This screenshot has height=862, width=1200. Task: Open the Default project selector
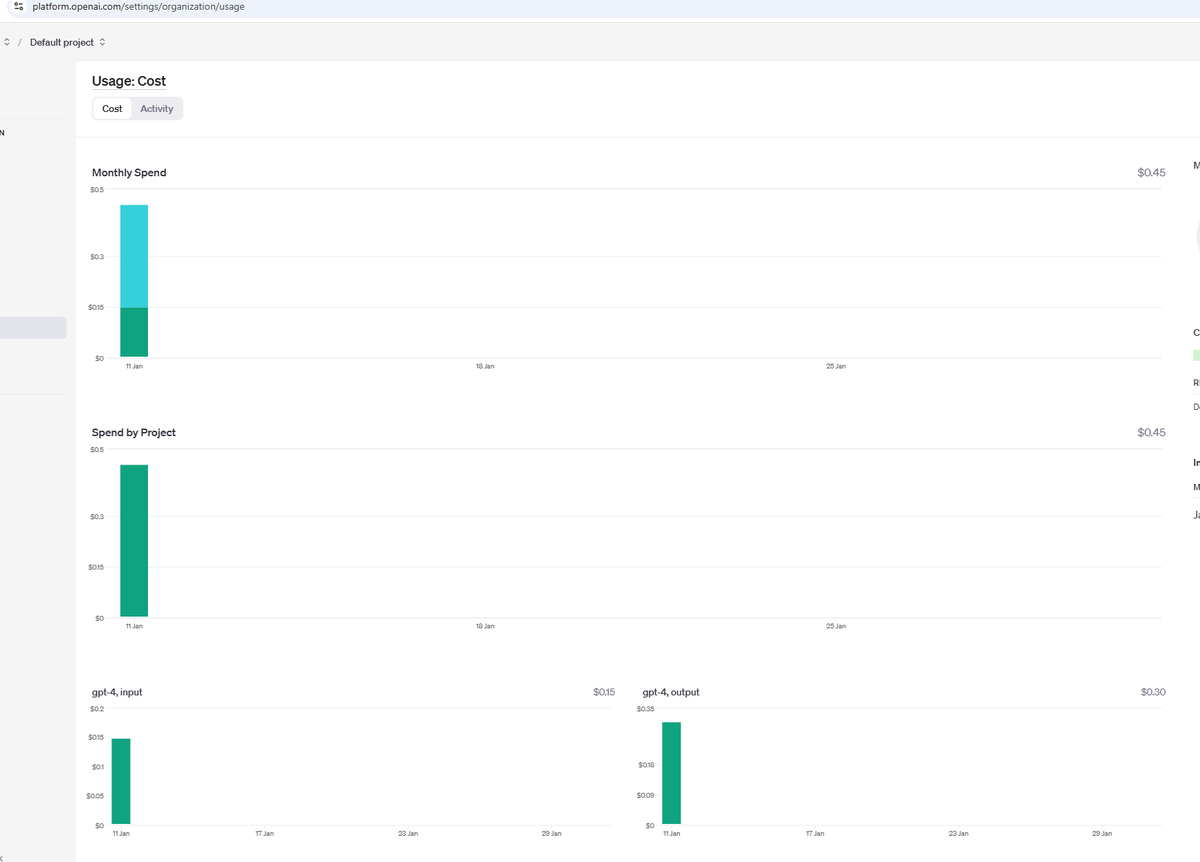pos(67,42)
